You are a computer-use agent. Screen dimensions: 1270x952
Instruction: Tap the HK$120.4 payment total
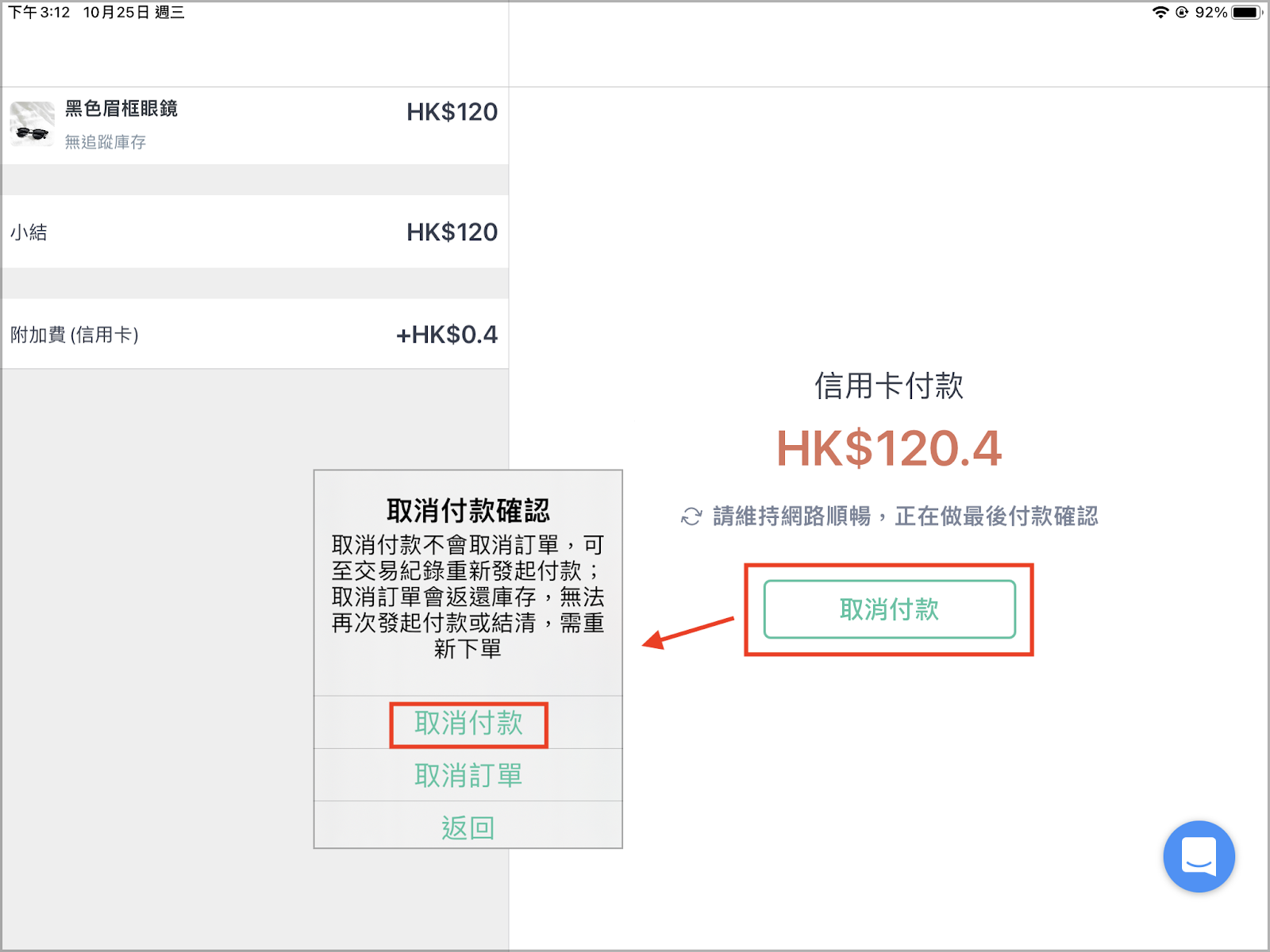[889, 448]
